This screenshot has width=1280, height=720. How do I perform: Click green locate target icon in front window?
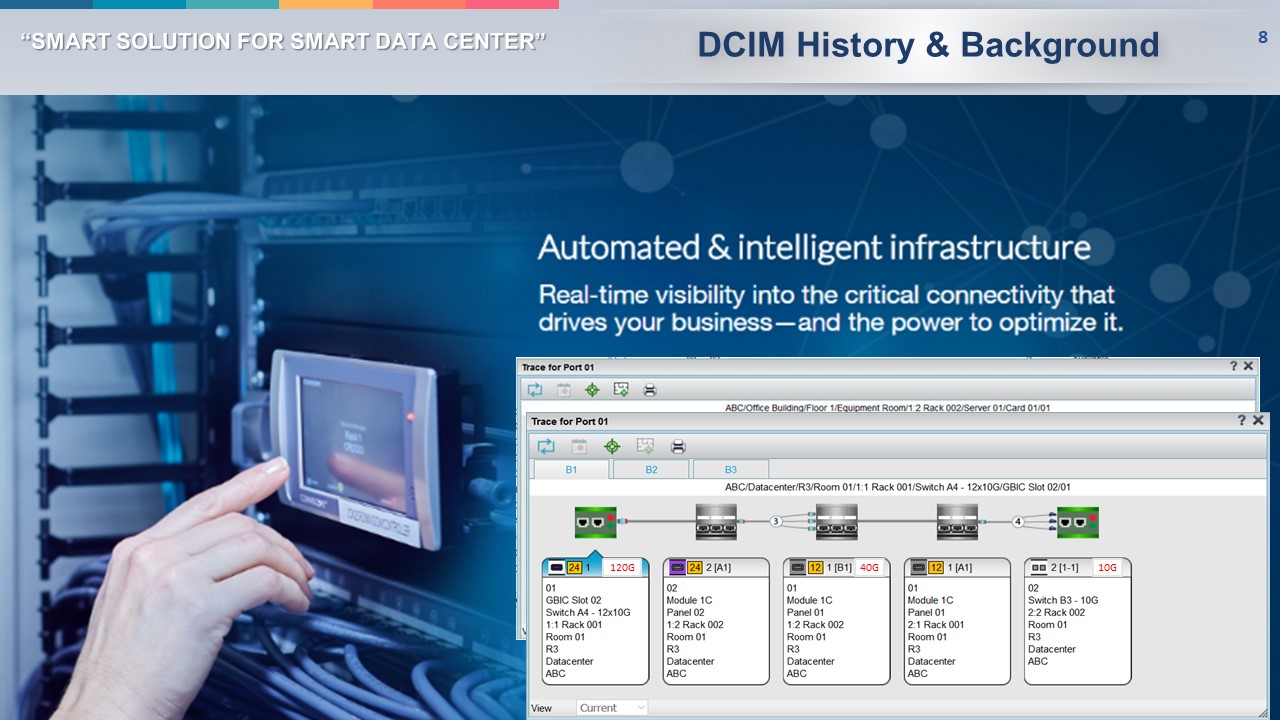tap(612, 447)
